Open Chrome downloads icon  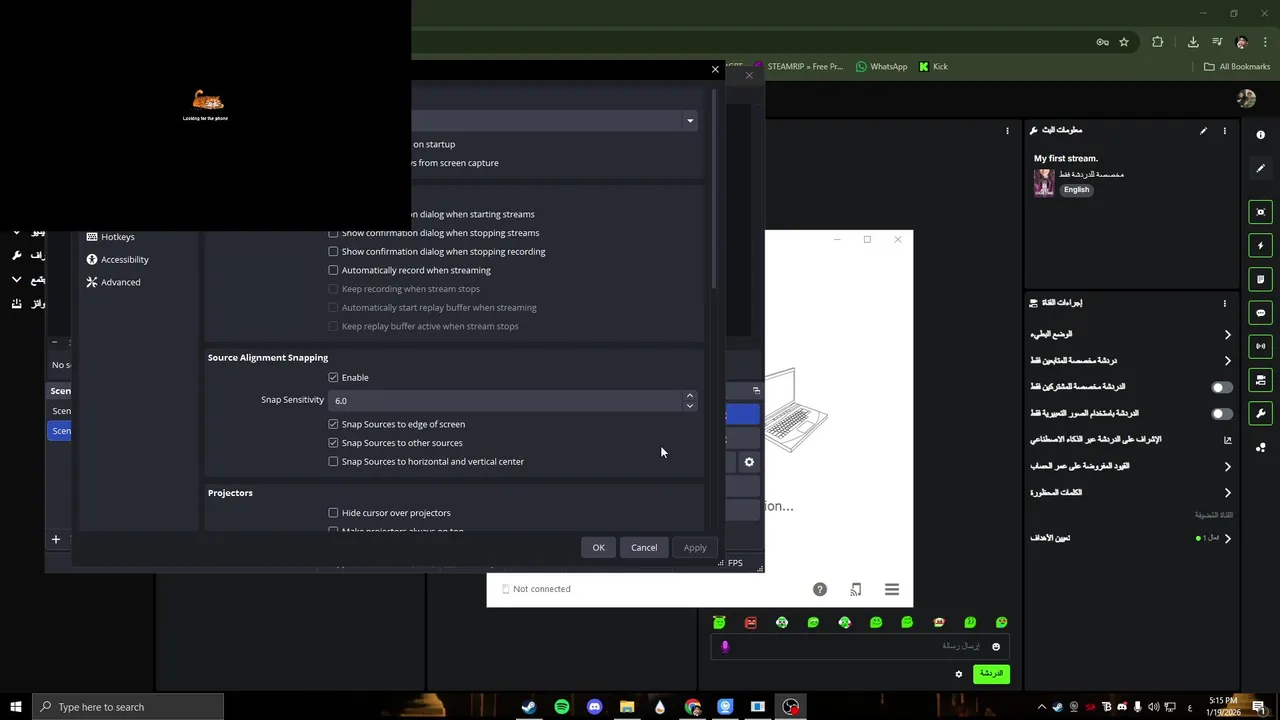coord(1193,42)
